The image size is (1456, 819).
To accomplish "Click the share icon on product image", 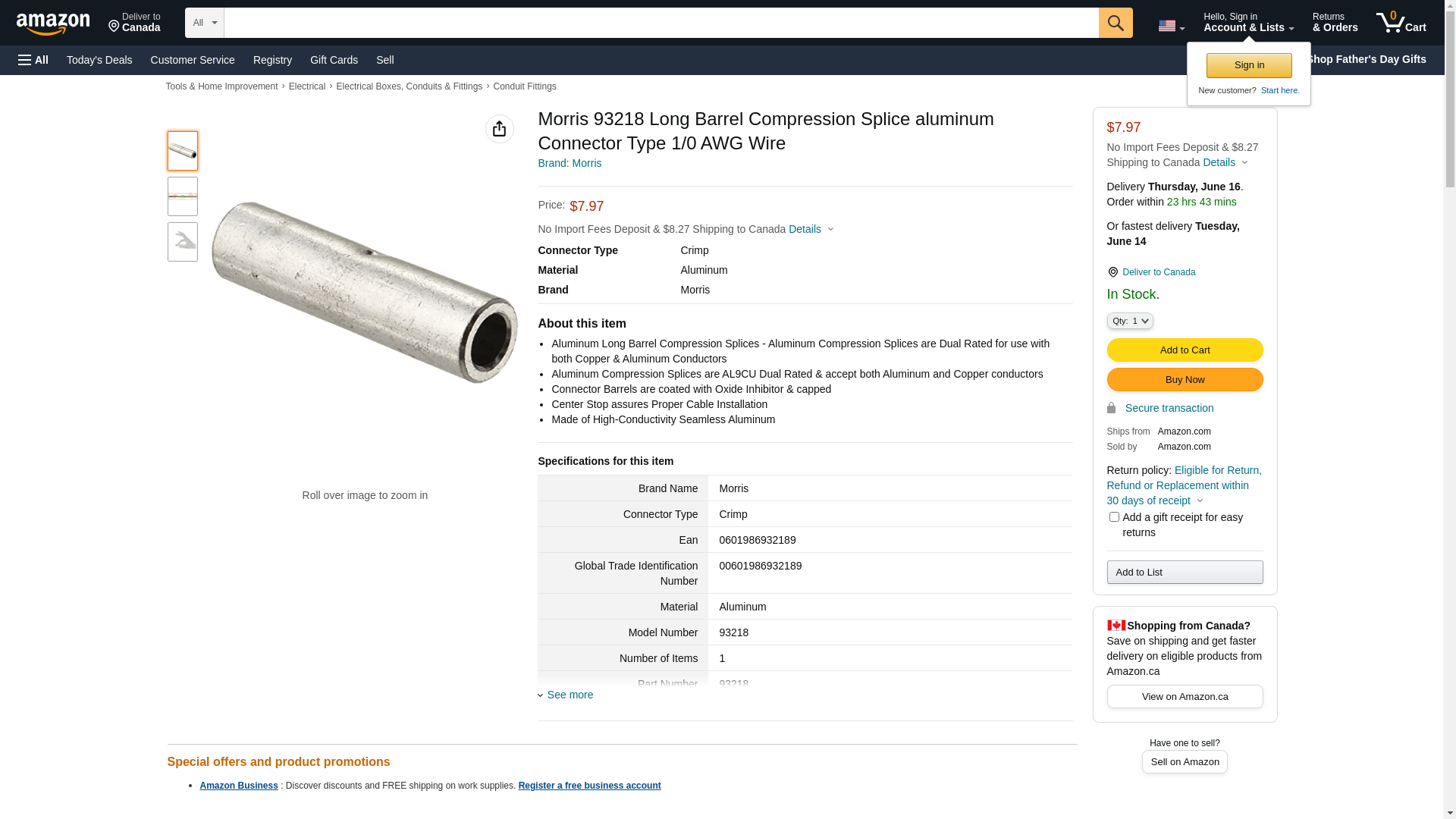I will [x=499, y=129].
